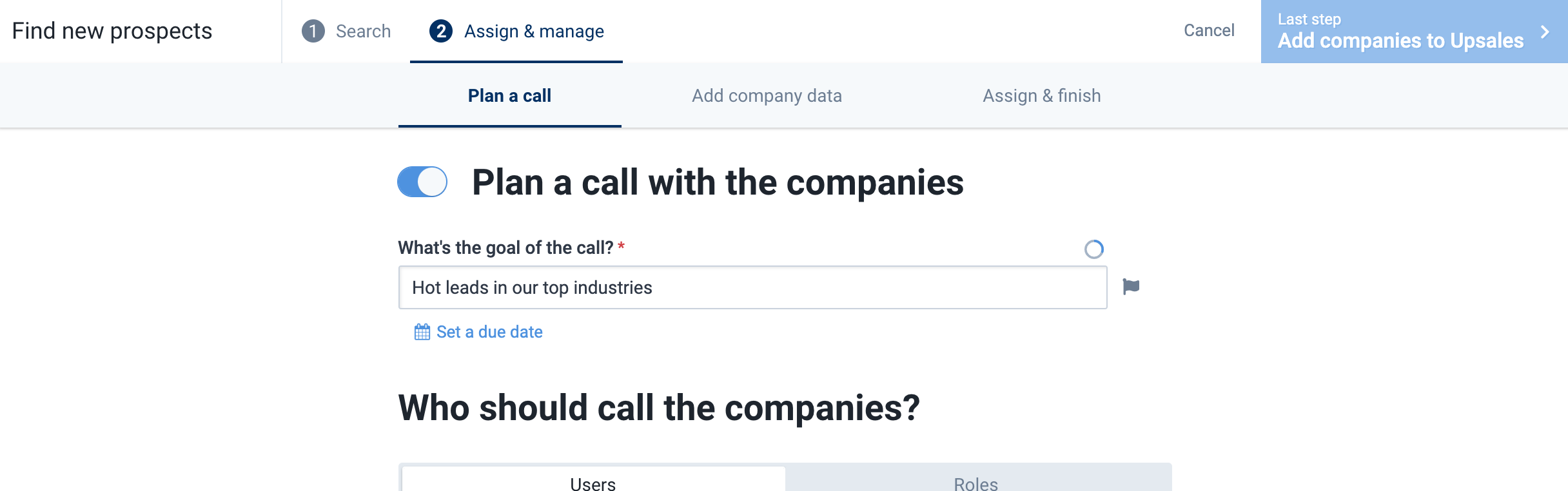Open the Plan a call sub-tab

pyautogui.click(x=509, y=95)
